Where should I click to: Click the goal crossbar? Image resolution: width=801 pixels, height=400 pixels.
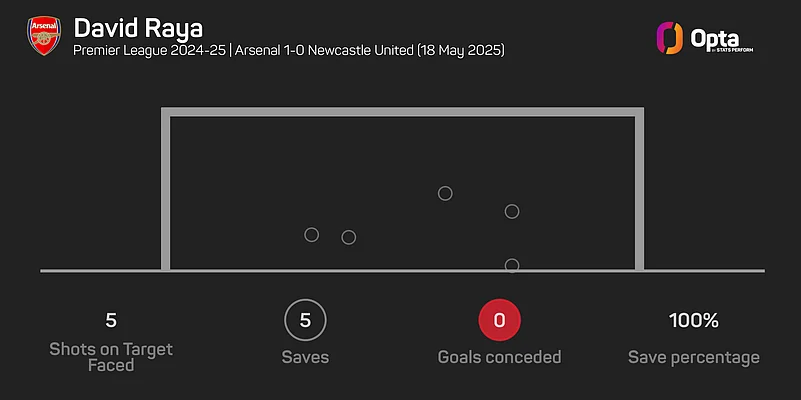[x=402, y=113]
